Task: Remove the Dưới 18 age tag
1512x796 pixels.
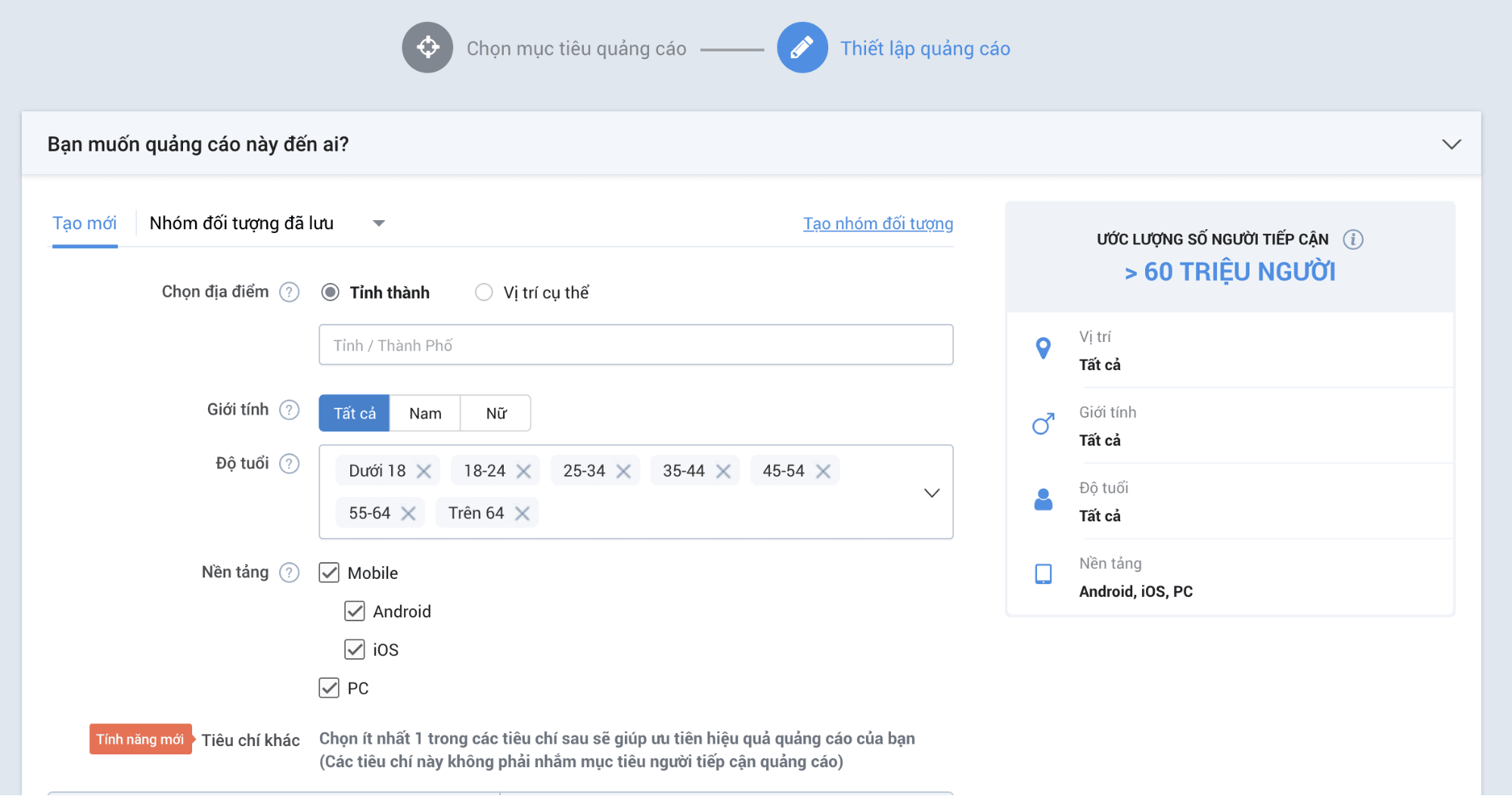Action: point(424,471)
